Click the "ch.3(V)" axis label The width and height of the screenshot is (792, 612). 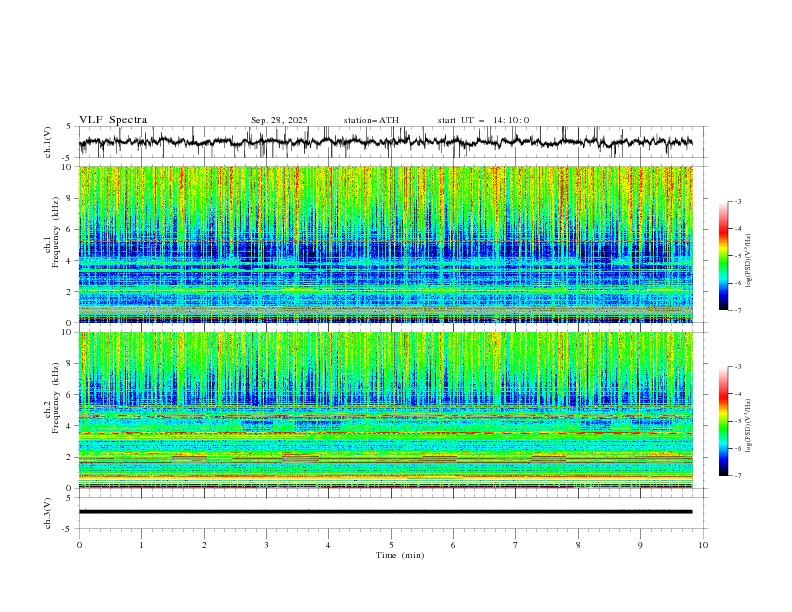point(48,513)
